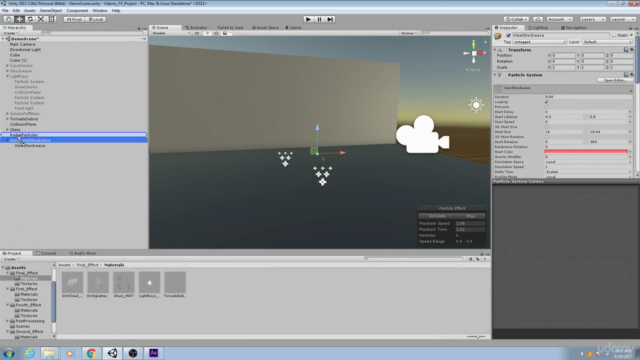Viewport: 640px width, 360px height.
Task: Open Internet Explorer from the taskbar
Action: point(29,353)
